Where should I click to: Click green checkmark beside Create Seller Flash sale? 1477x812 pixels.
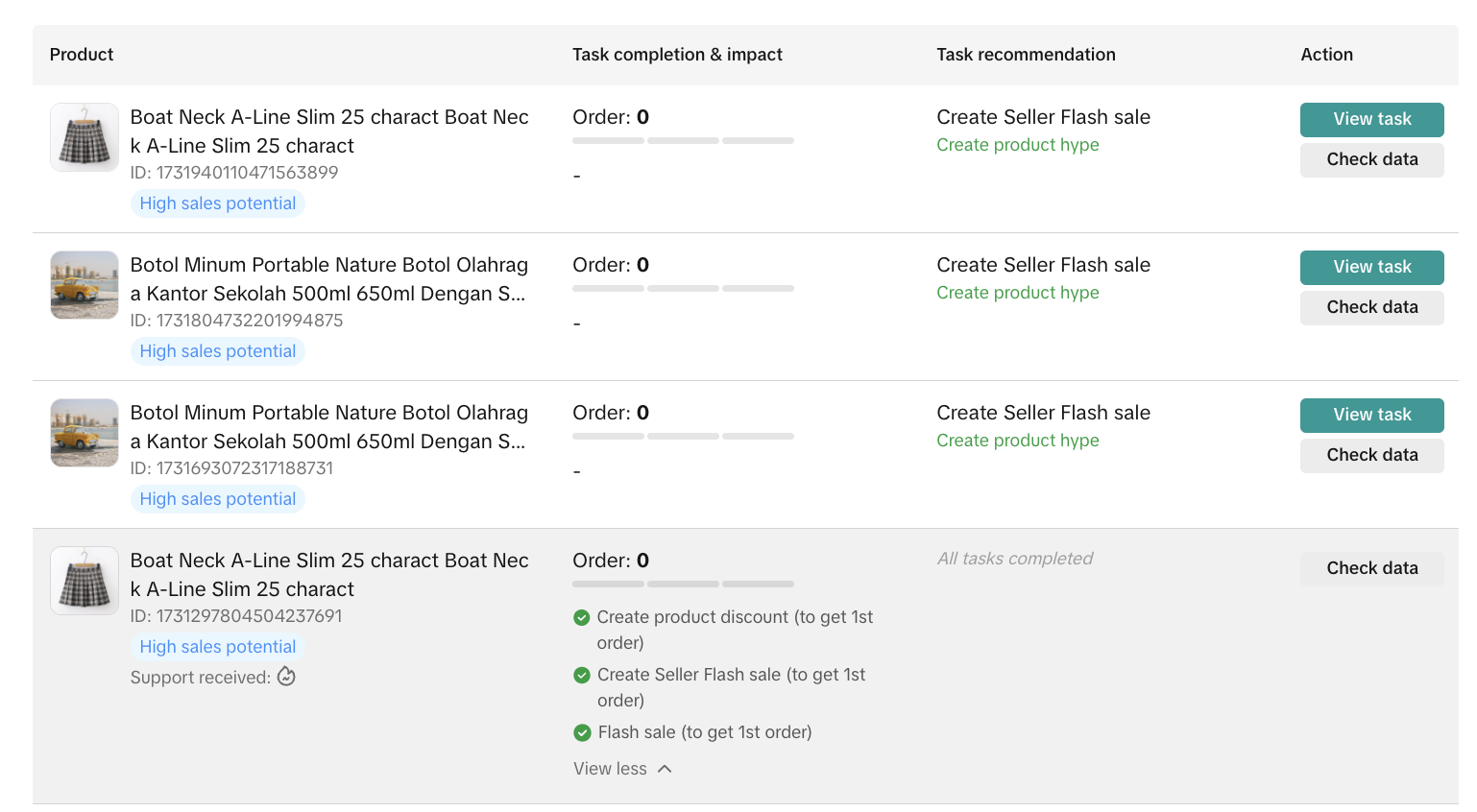[x=581, y=676]
